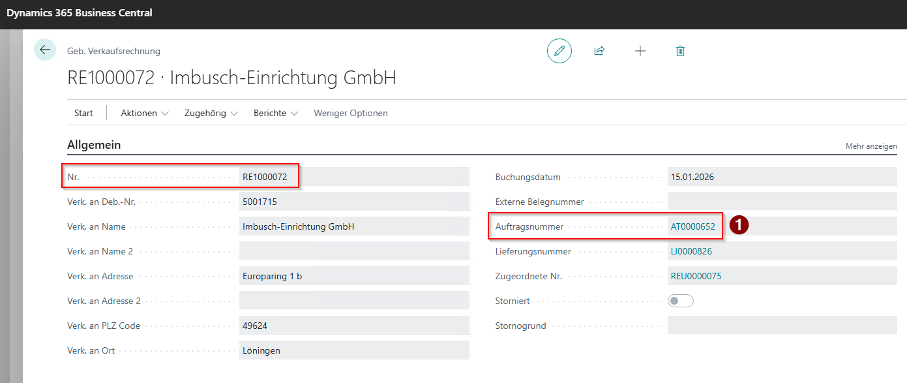The width and height of the screenshot is (908, 384).
Task: Go back with the arrow icon
Action: [x=45, y=50]
